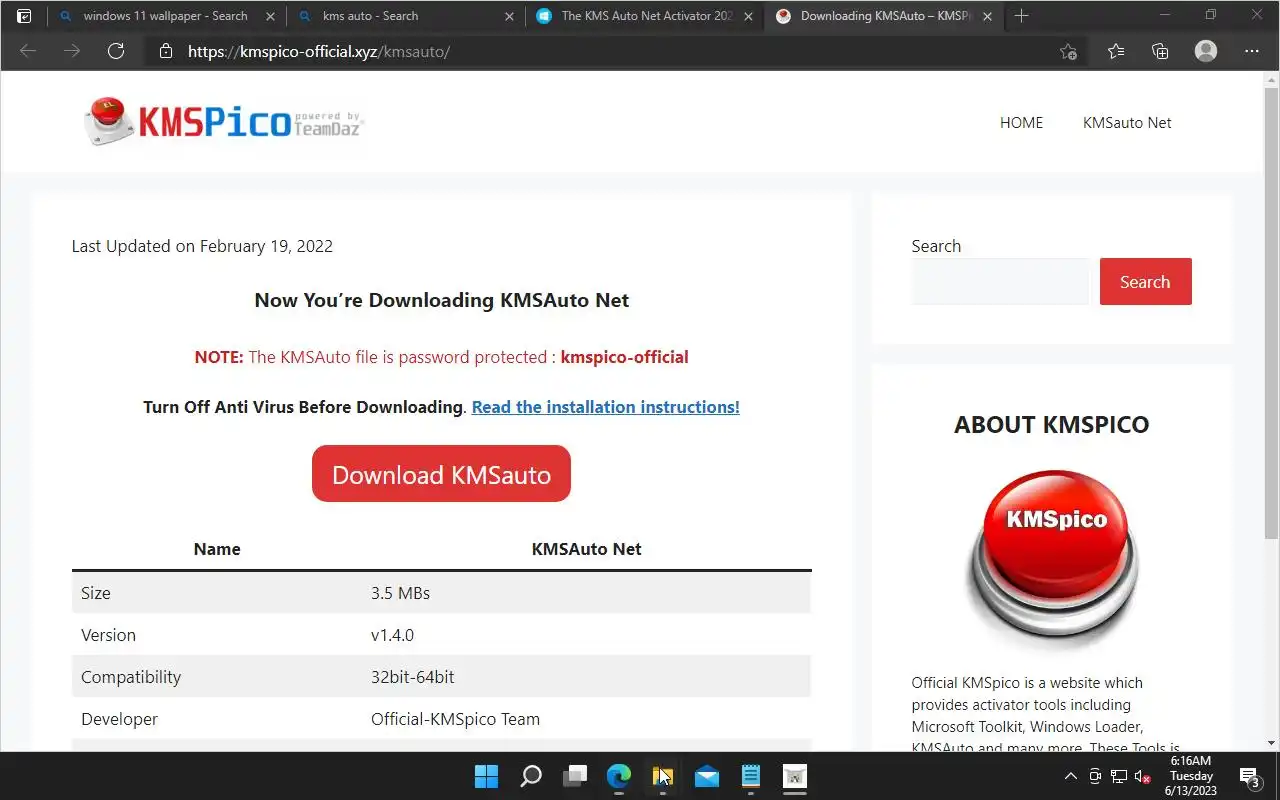Image resolution: width=1280 pixels, height=800 pixels.
Task: Show hidden system tray icons
Action: [x=1070, y=776]
